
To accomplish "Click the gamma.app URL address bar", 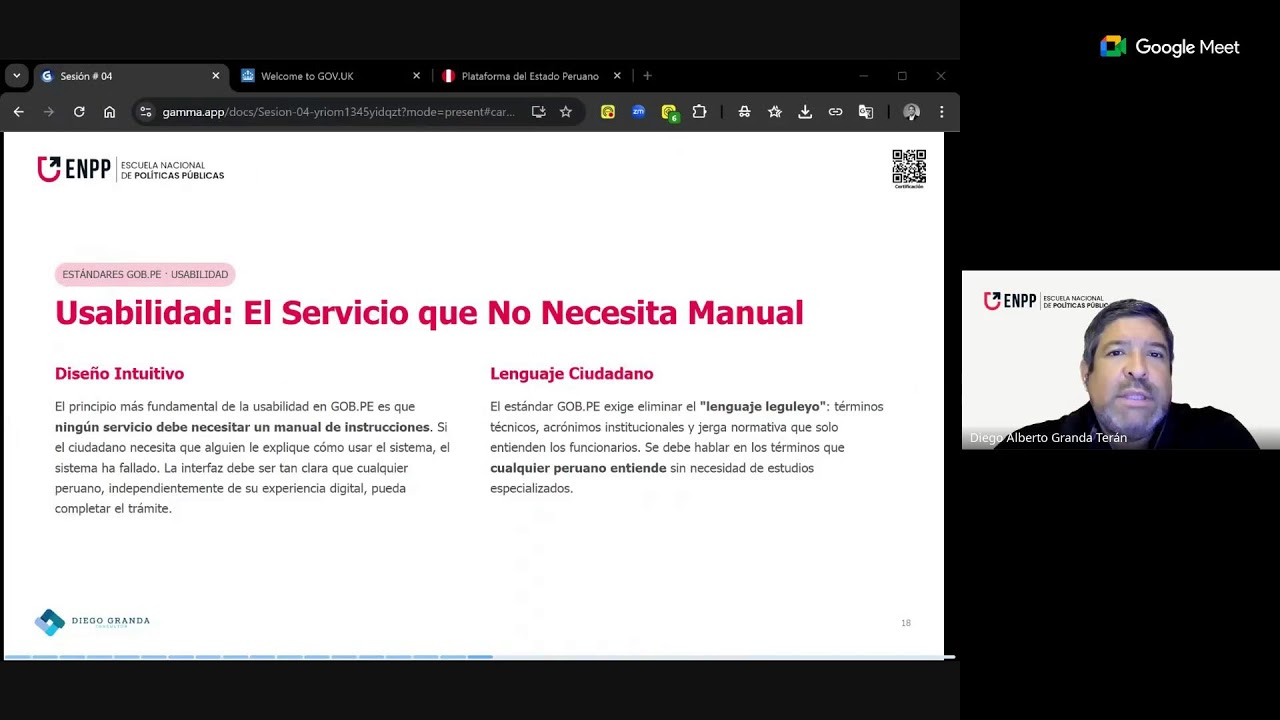I will pos(338,112).
